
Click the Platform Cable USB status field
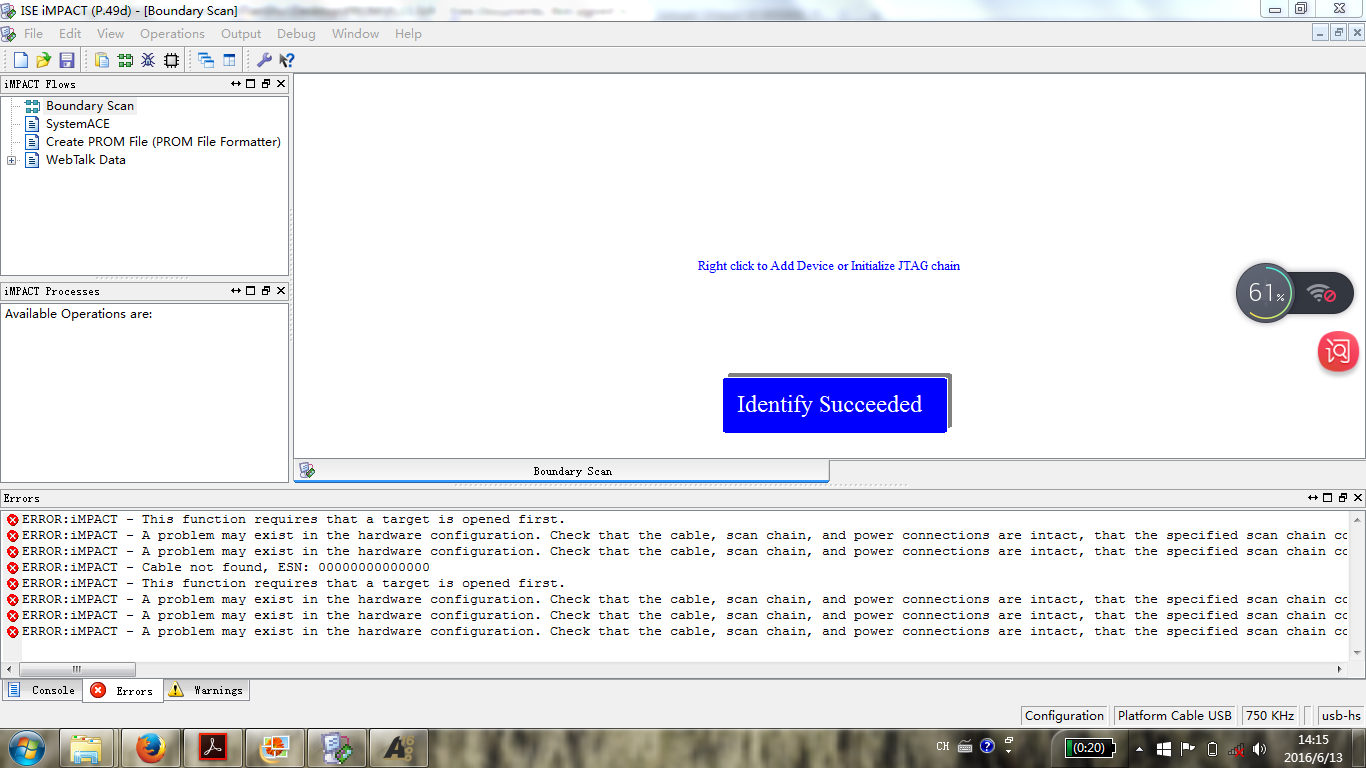point(1175,715)
